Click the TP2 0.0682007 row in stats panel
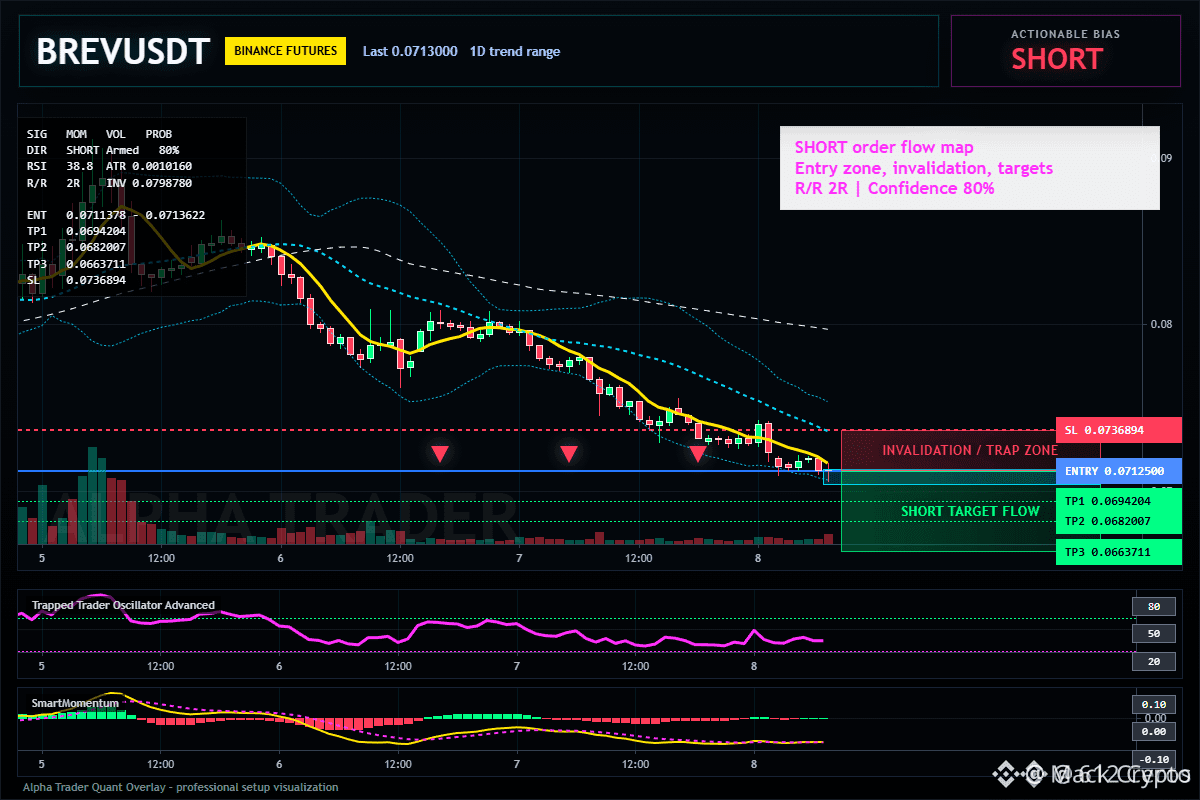The width and height of the screenshot is (1200, 800). point(76,247)
